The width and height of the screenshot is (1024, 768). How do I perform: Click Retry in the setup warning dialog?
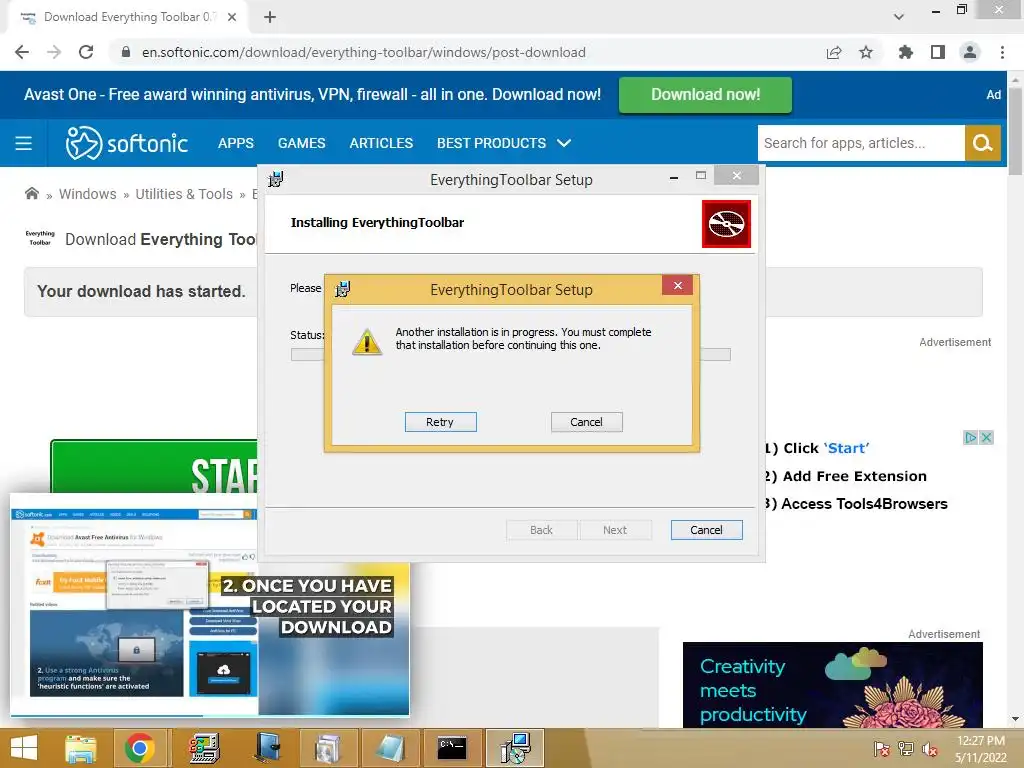point(440,422)
